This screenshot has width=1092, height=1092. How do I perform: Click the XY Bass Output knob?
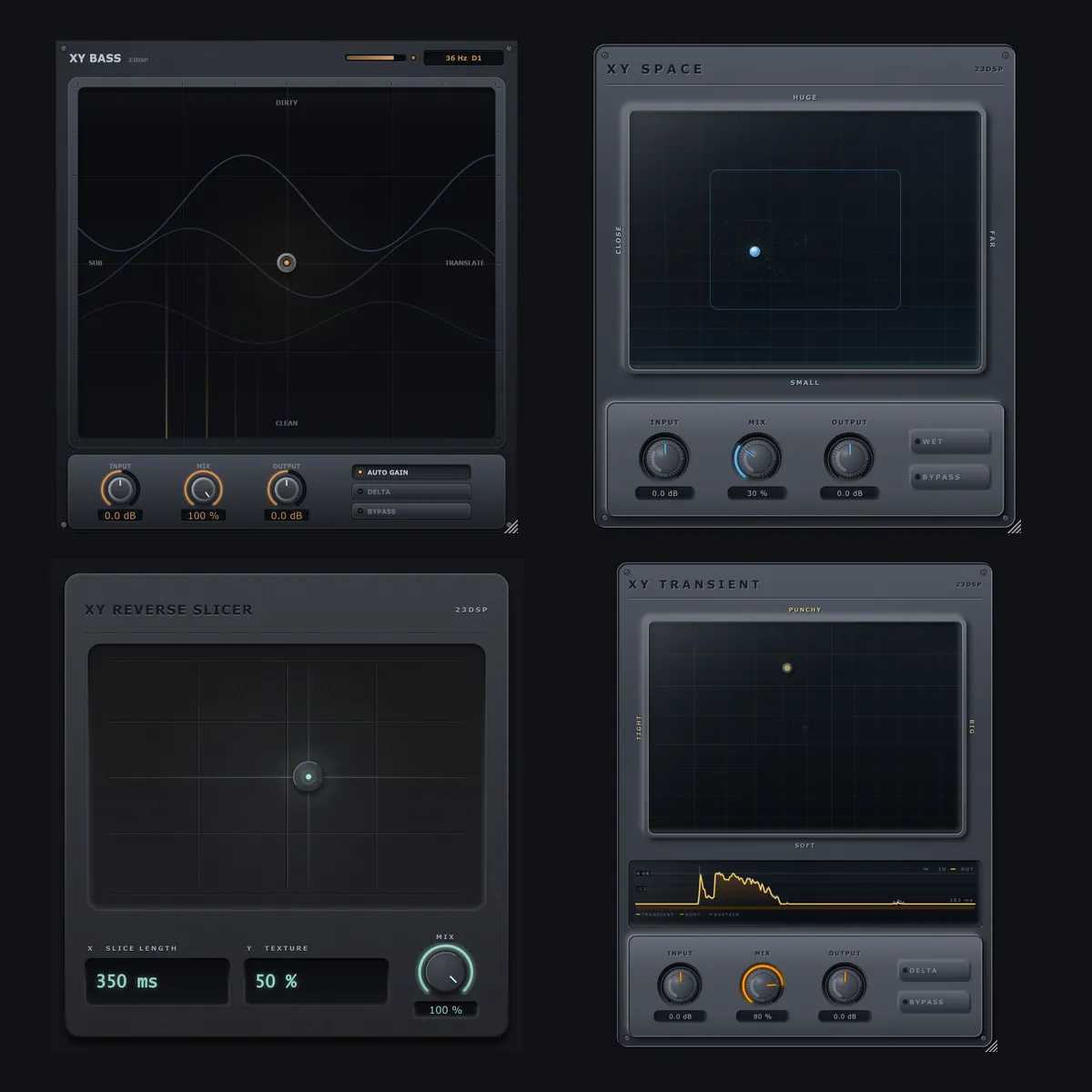tap(286, 490)
